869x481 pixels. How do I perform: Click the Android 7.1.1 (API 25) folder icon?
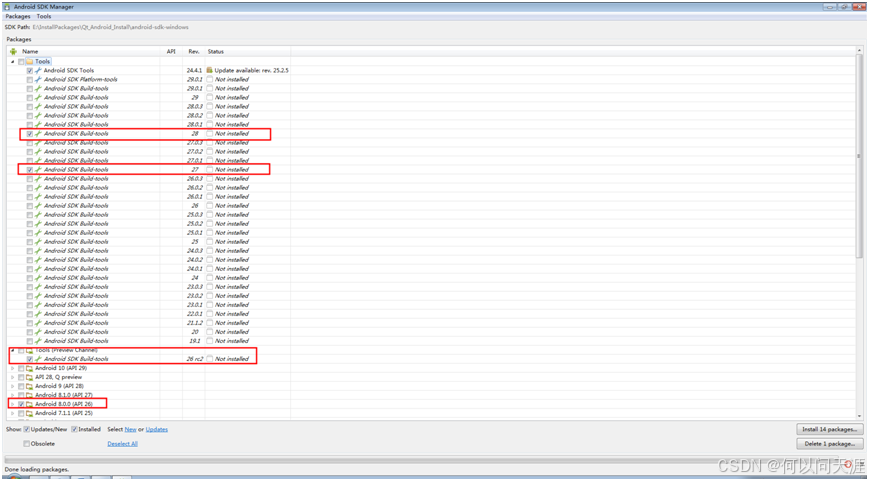(29, 413)
